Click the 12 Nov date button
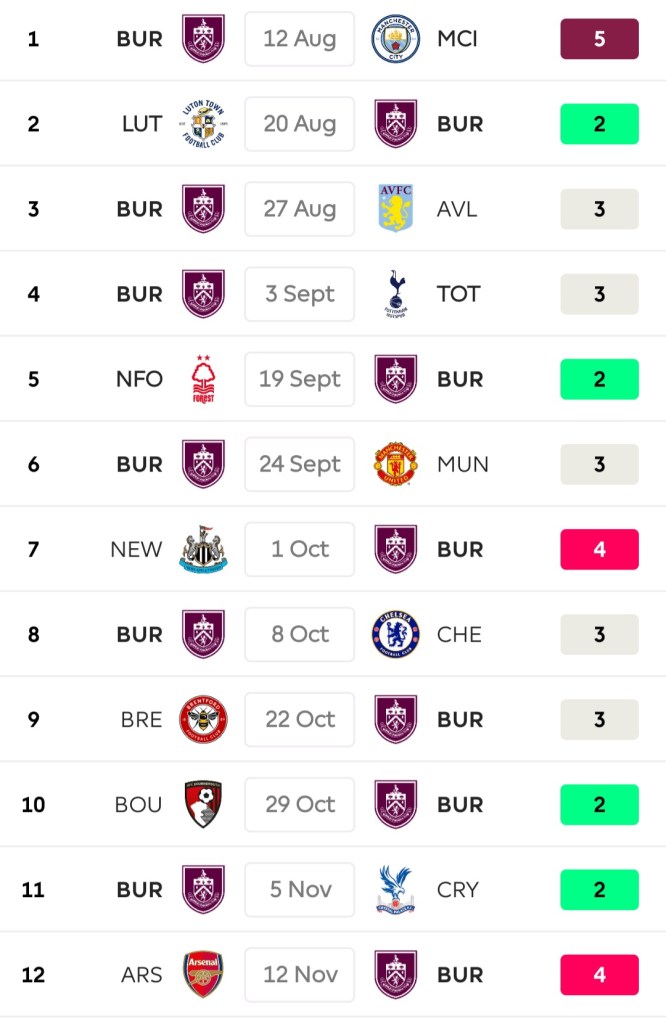 pos(300,974)
